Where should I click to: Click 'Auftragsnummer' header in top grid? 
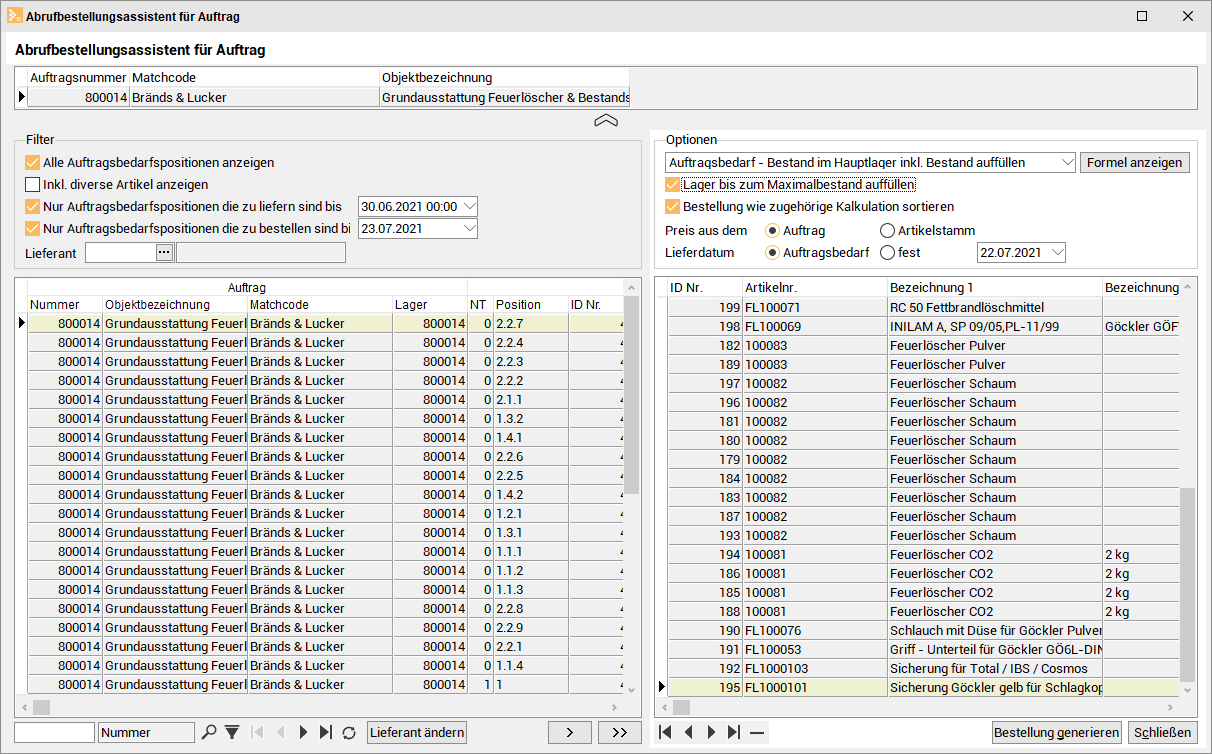click(78, 77)
